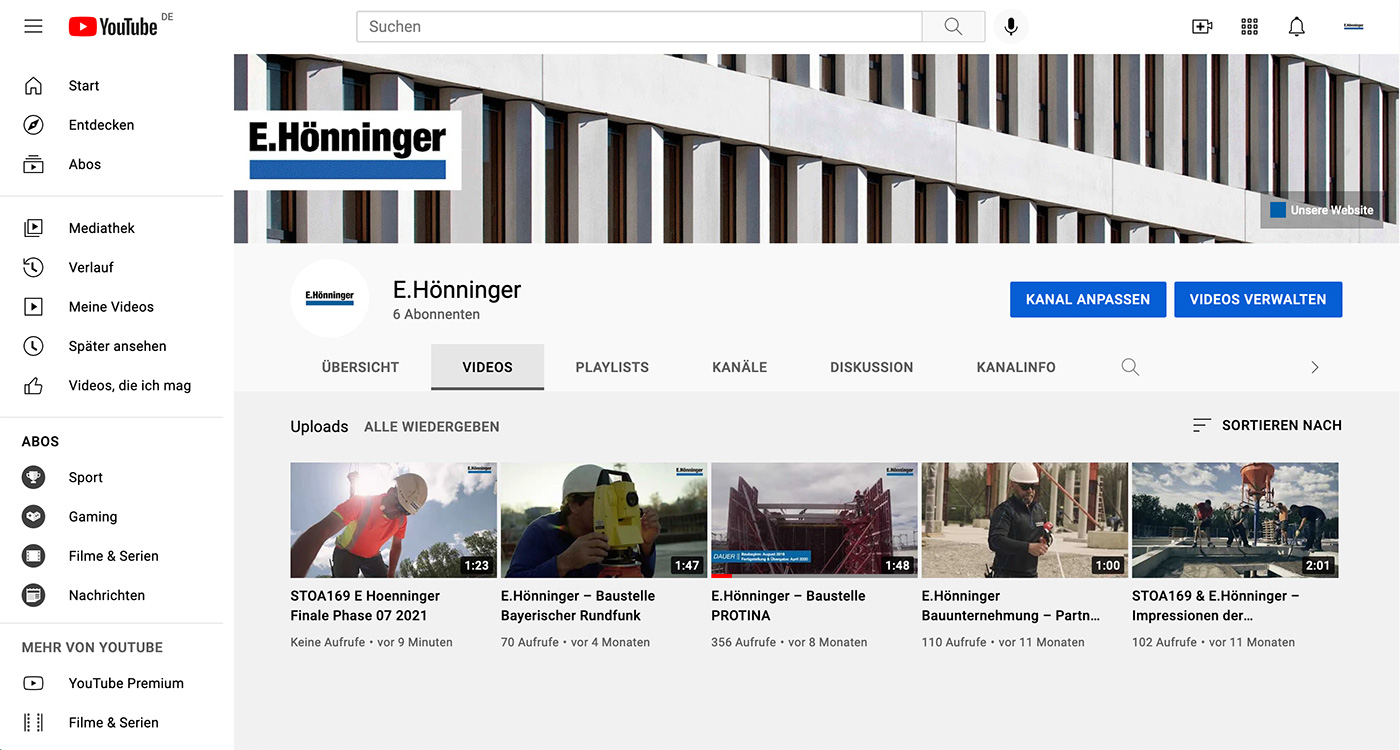
Task: Play the 1:23 STOA169 thumbnail
Action: [394, 520]
